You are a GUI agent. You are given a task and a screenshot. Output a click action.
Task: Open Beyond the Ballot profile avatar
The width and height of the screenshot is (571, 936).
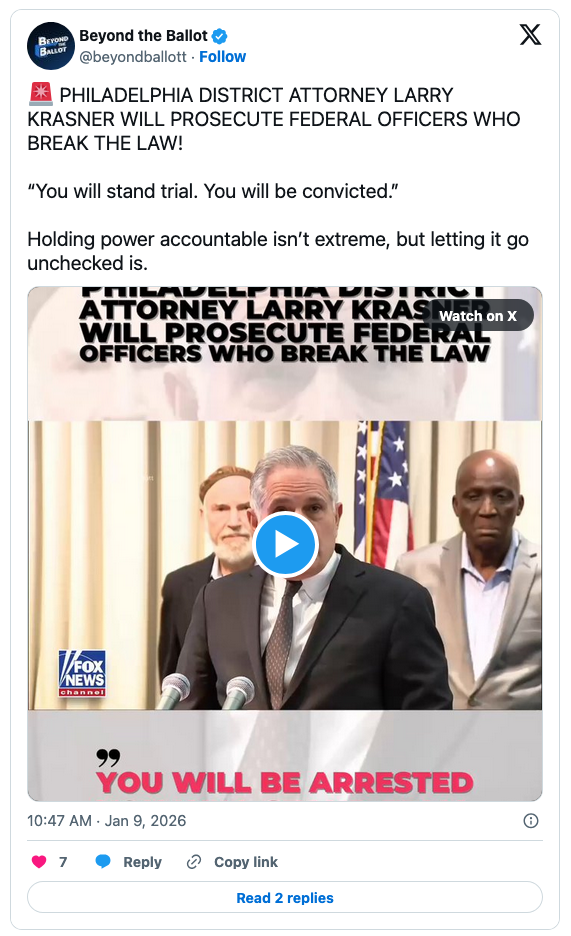[51, 46]
